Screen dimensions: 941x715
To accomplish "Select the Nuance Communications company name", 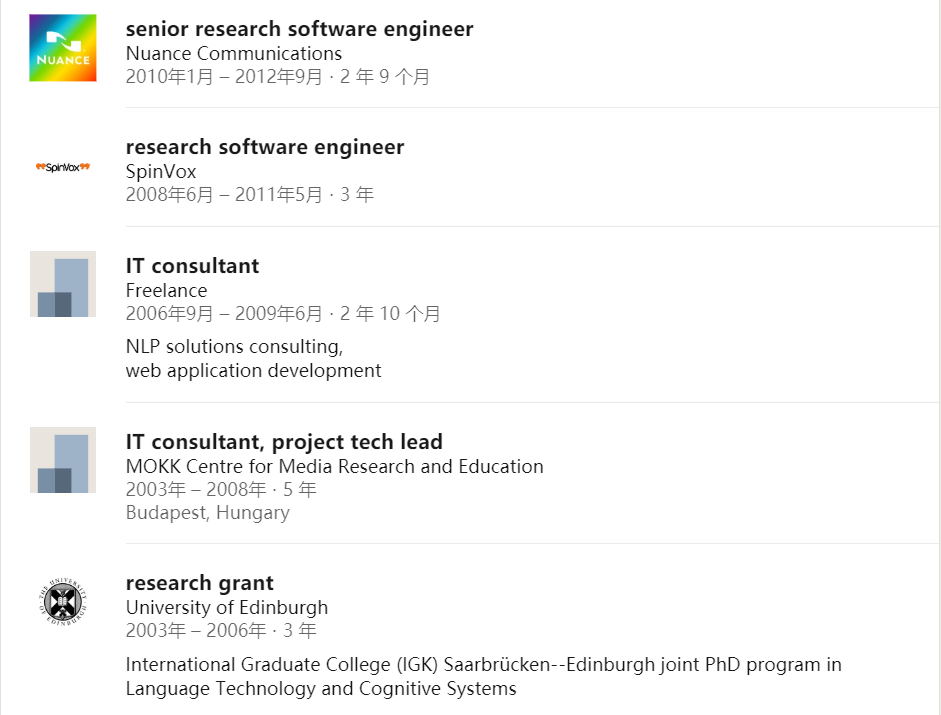I will 233,53.
